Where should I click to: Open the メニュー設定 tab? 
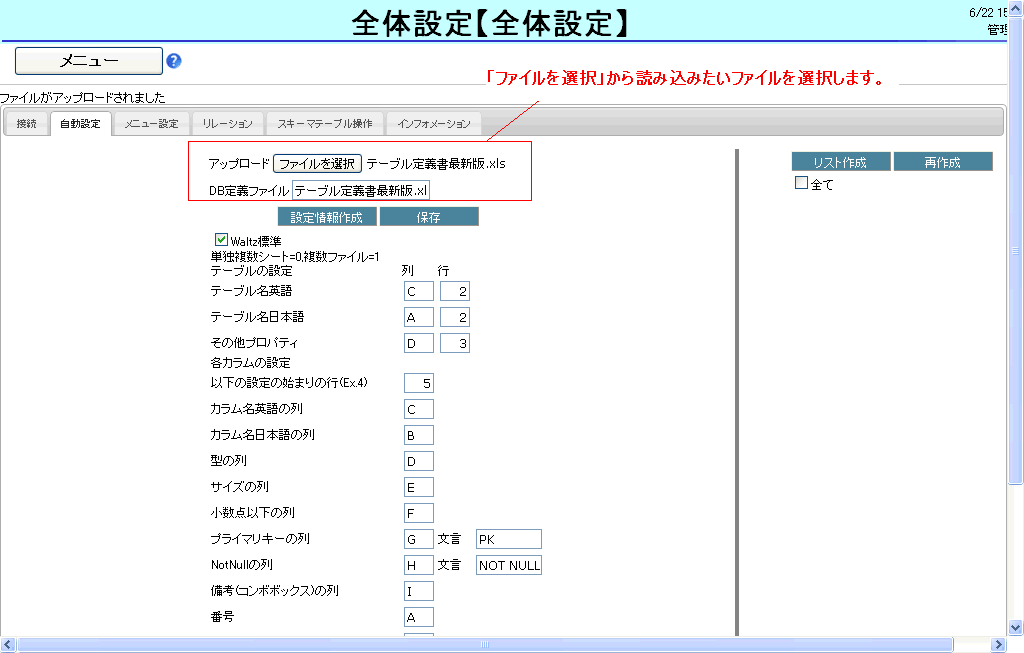pyautogui.click(x=151, y=124)
